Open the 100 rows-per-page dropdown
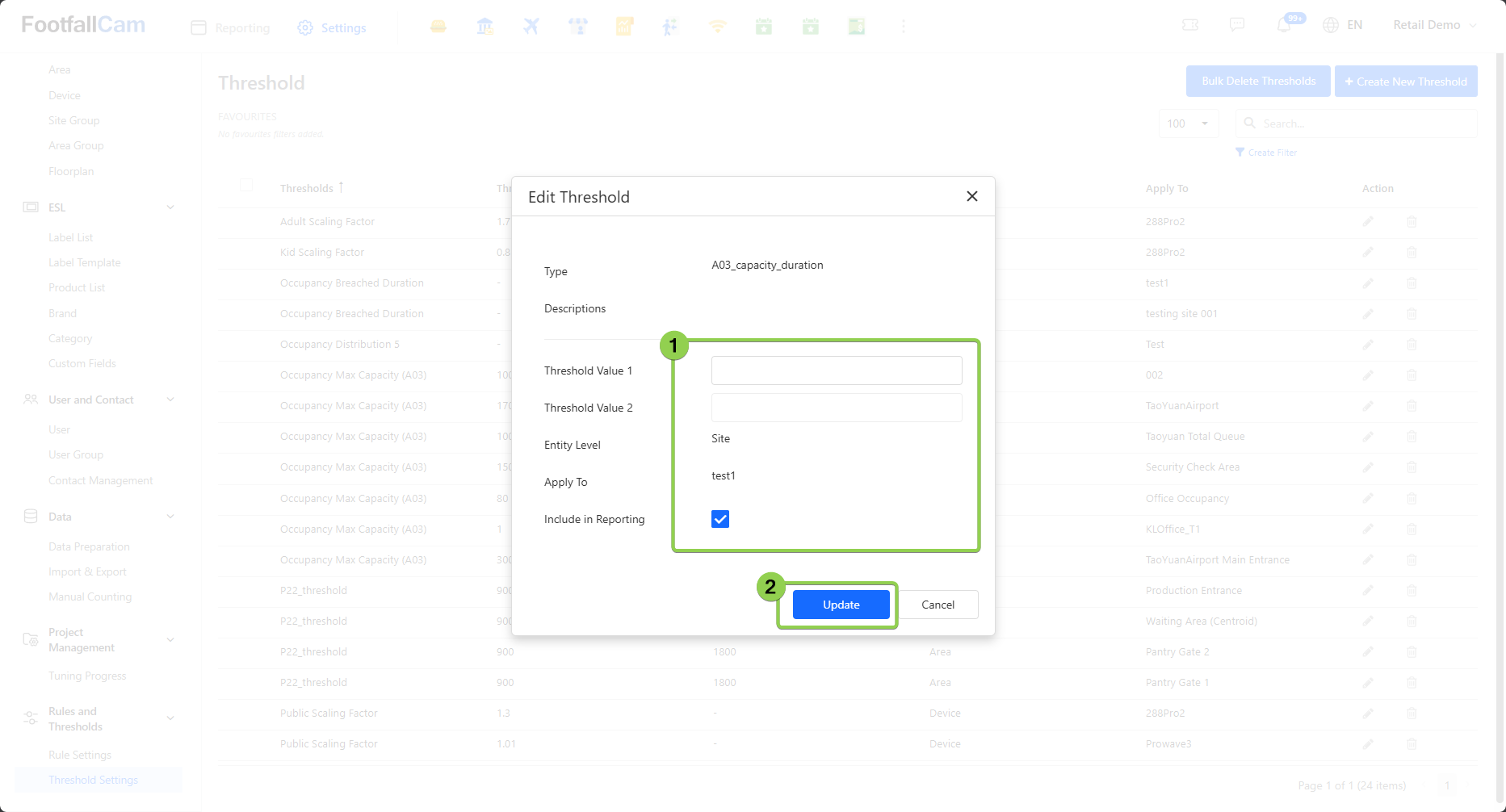Viewport: 1506px width, 812px height. coord(1188,123)
